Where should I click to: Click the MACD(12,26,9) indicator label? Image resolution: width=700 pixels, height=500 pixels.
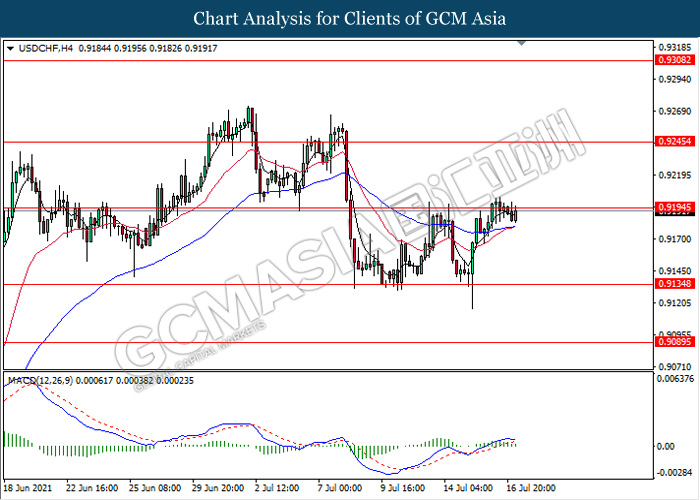[41, 381]
